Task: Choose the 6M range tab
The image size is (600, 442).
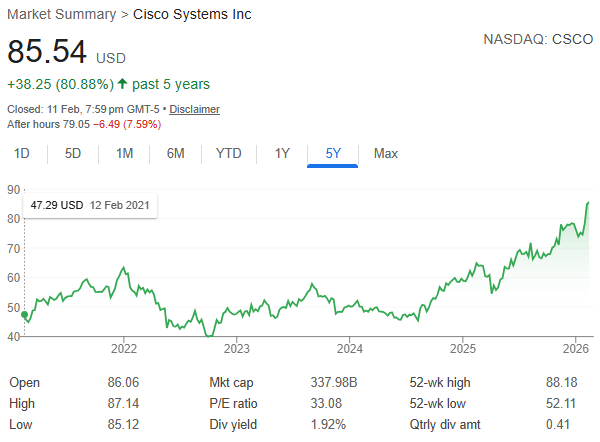Action: tap(176, 153)
